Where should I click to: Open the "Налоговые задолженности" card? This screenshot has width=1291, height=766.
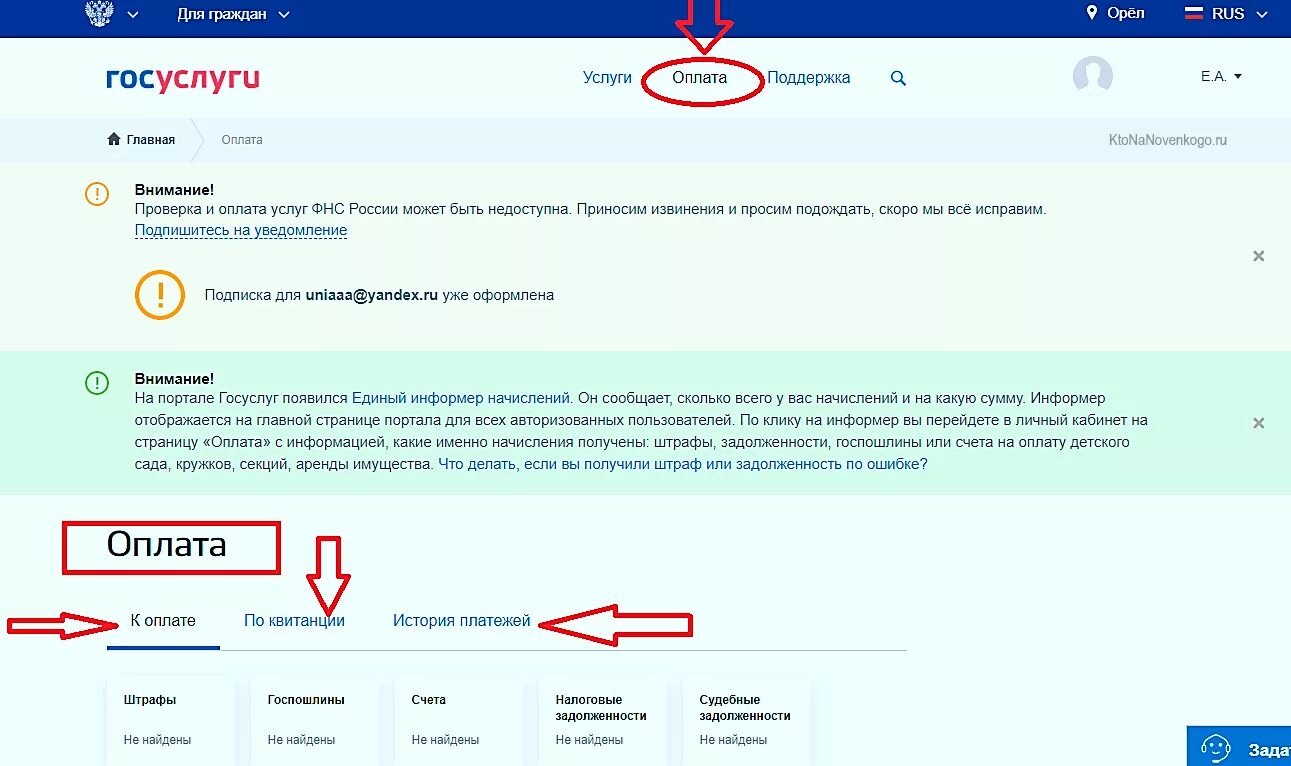(x=602, y=721)
